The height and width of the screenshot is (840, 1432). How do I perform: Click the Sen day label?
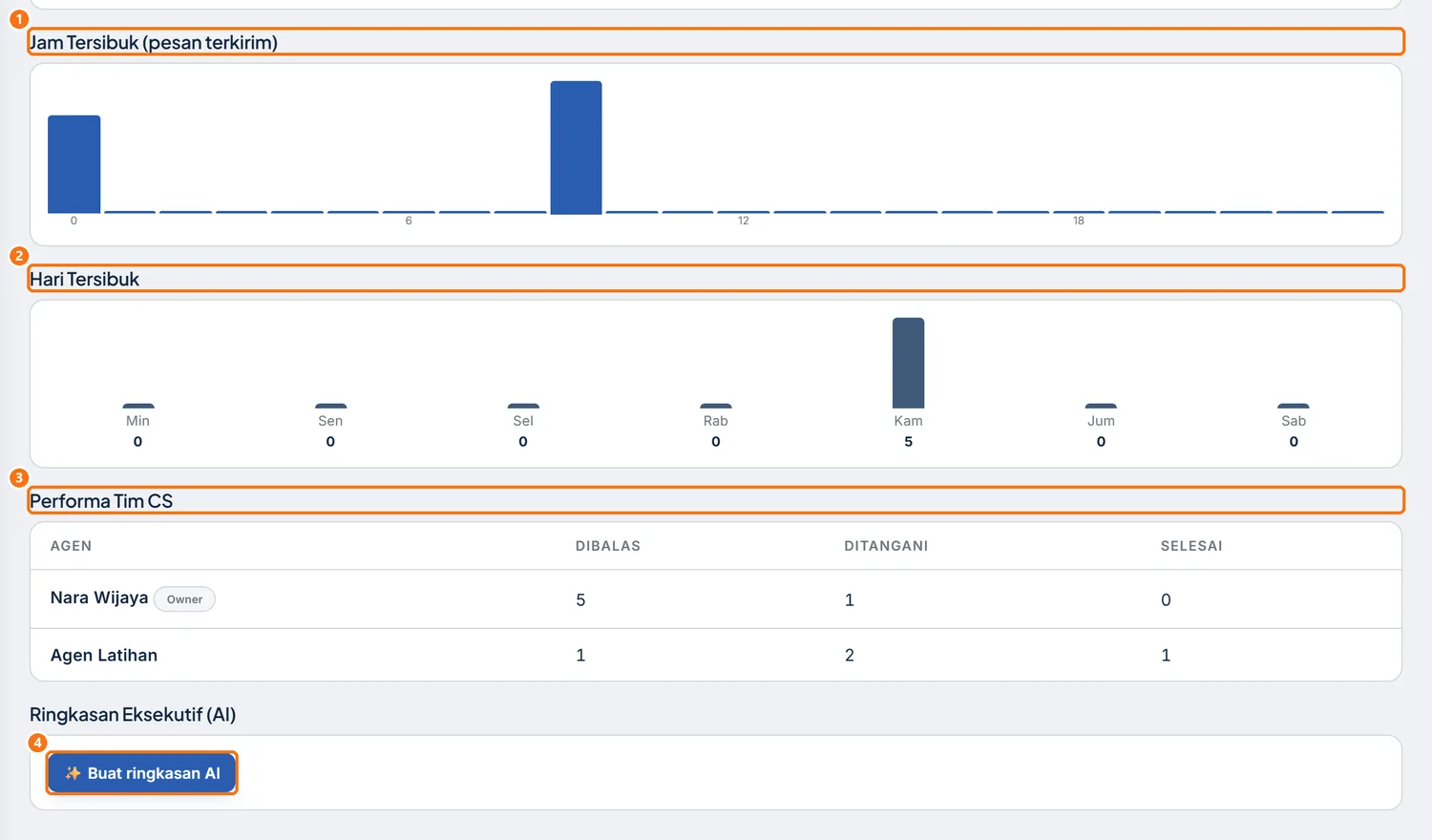pyautogui.click(x=330, y=421)
